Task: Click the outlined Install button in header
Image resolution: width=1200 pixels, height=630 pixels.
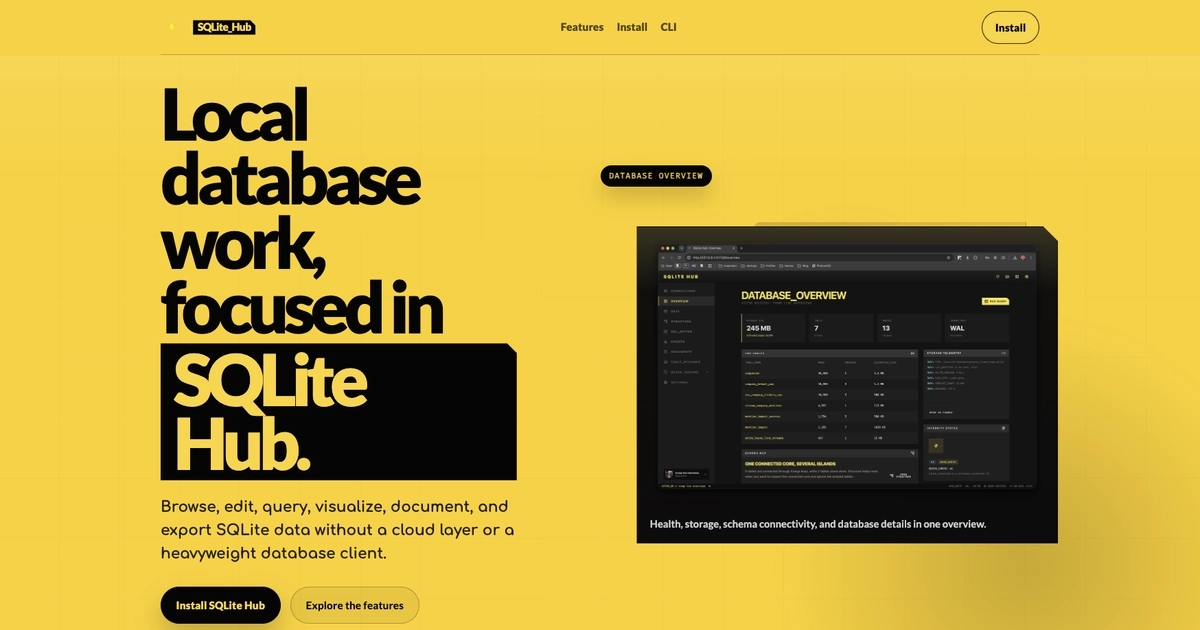Action: pos(1010,28)
